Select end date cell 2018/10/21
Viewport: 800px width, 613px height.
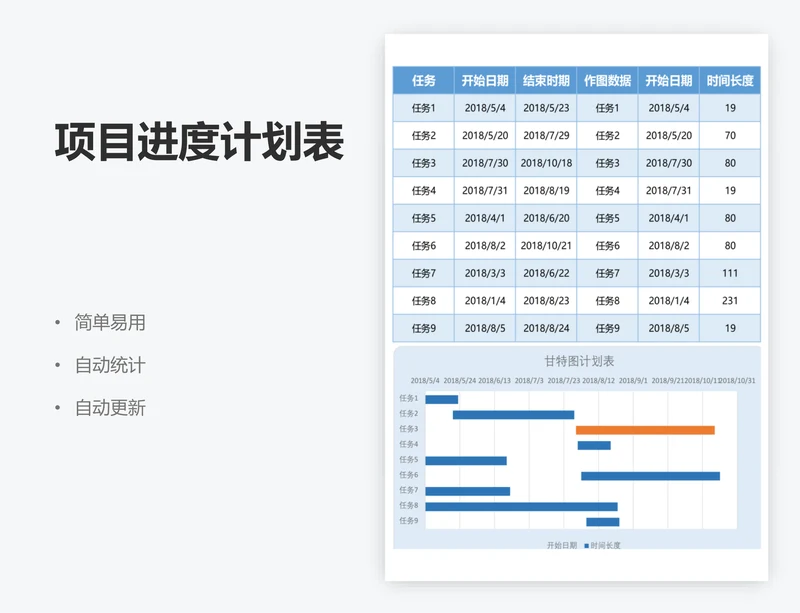[546, 246]
